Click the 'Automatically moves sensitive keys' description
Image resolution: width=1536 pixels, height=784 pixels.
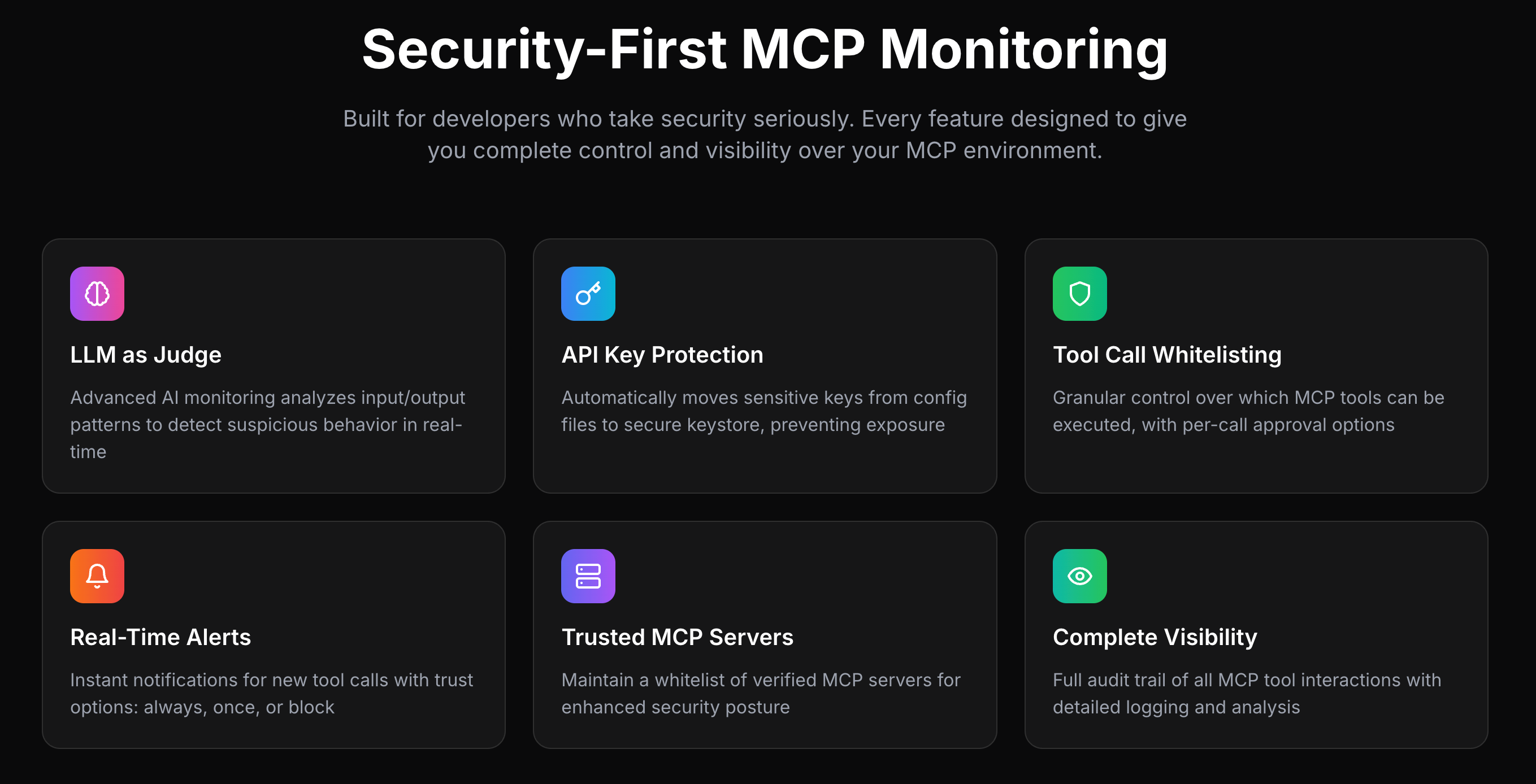tap(763, 411)
